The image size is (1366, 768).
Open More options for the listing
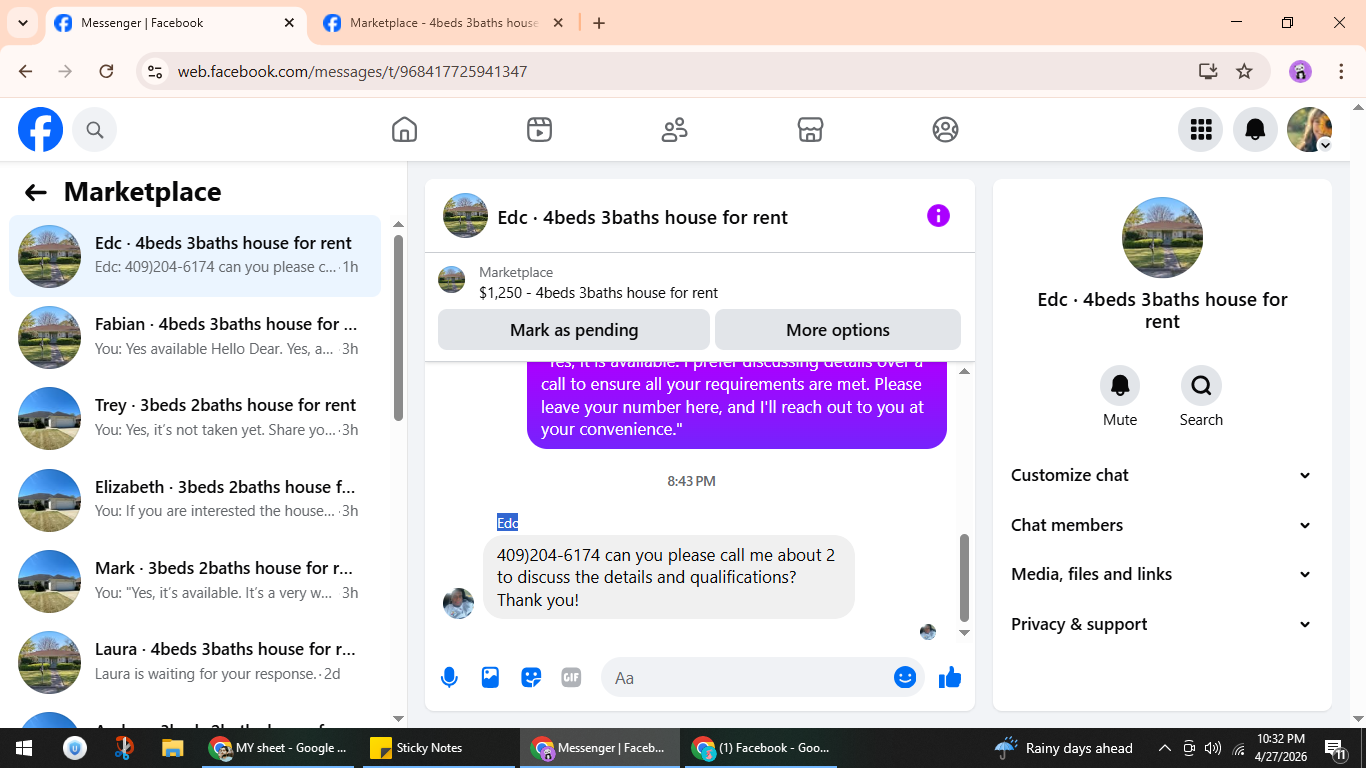(x=838, y=330)
